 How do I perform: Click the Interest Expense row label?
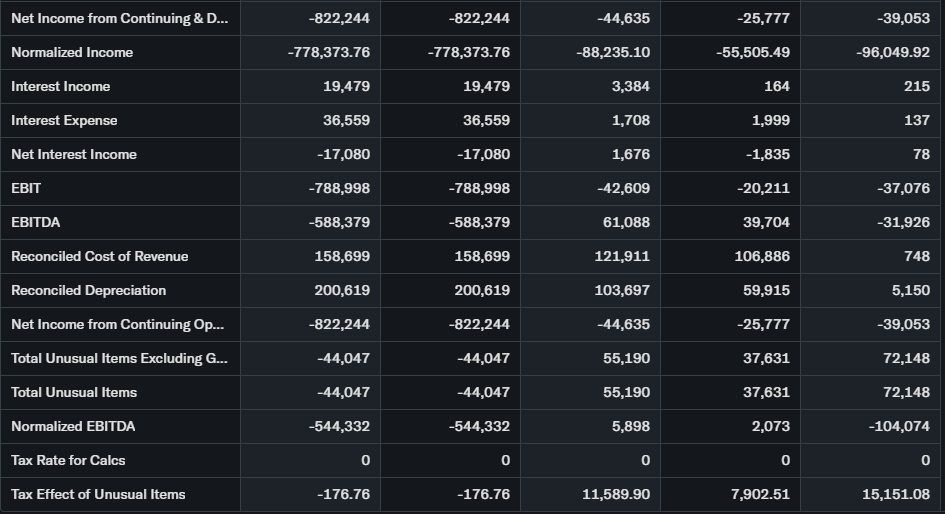64,120
